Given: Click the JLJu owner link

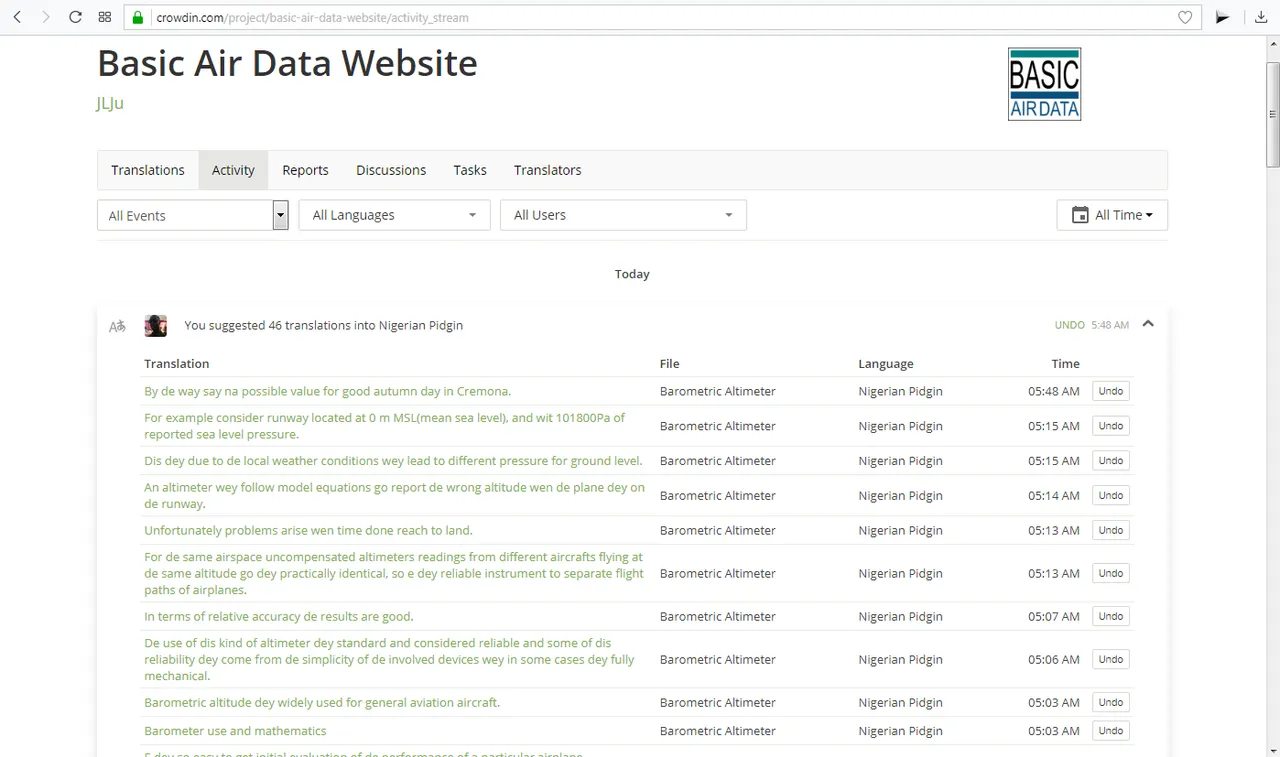Looking at the screenshot, I should tap(110, 103).
